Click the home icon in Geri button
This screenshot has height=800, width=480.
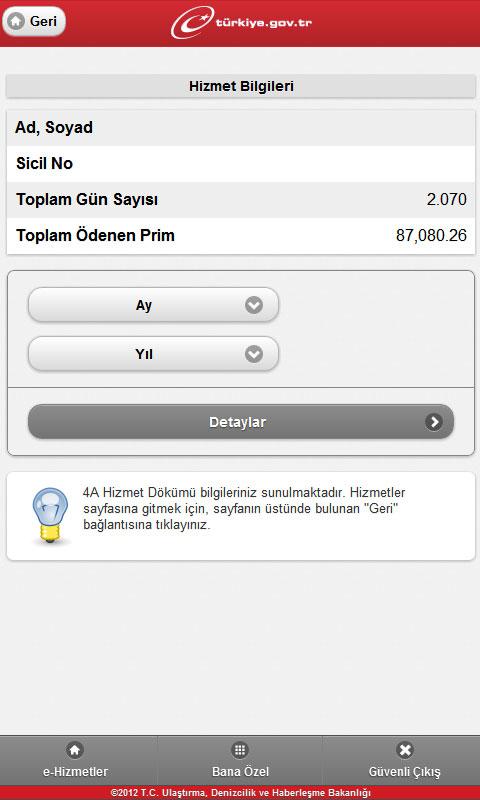click(x=17, y=22)
